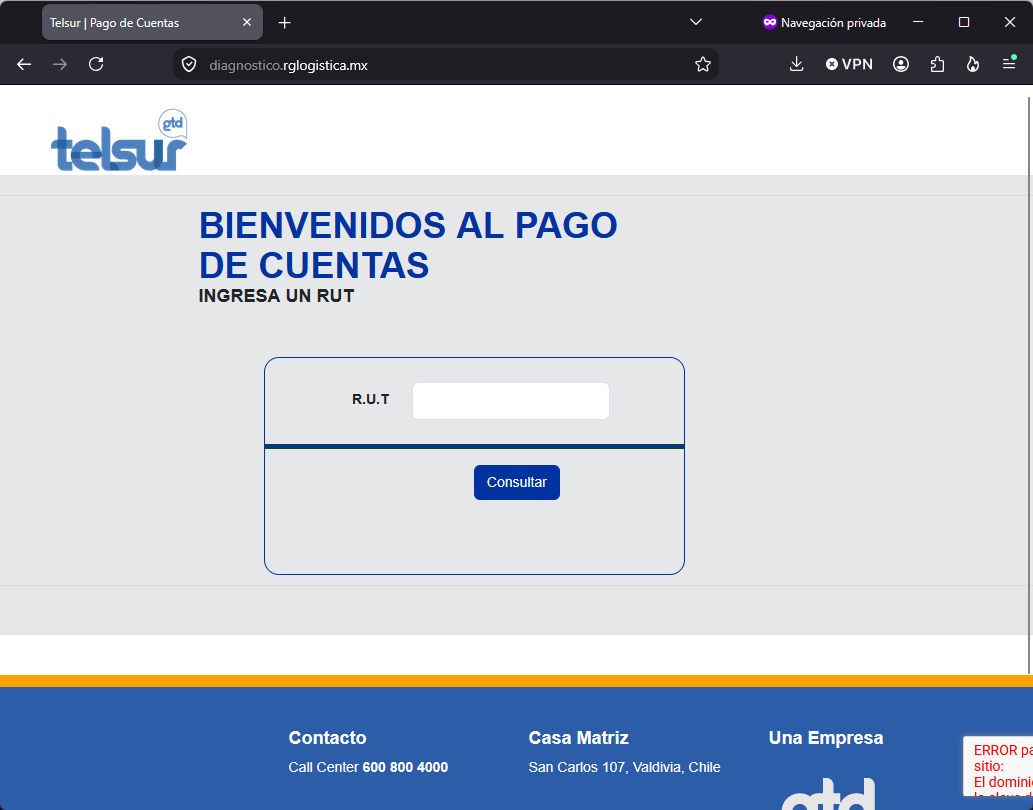Open the VPN toolbar button
The height and width of the screenshot is (810, 1033).
point(849,64)
